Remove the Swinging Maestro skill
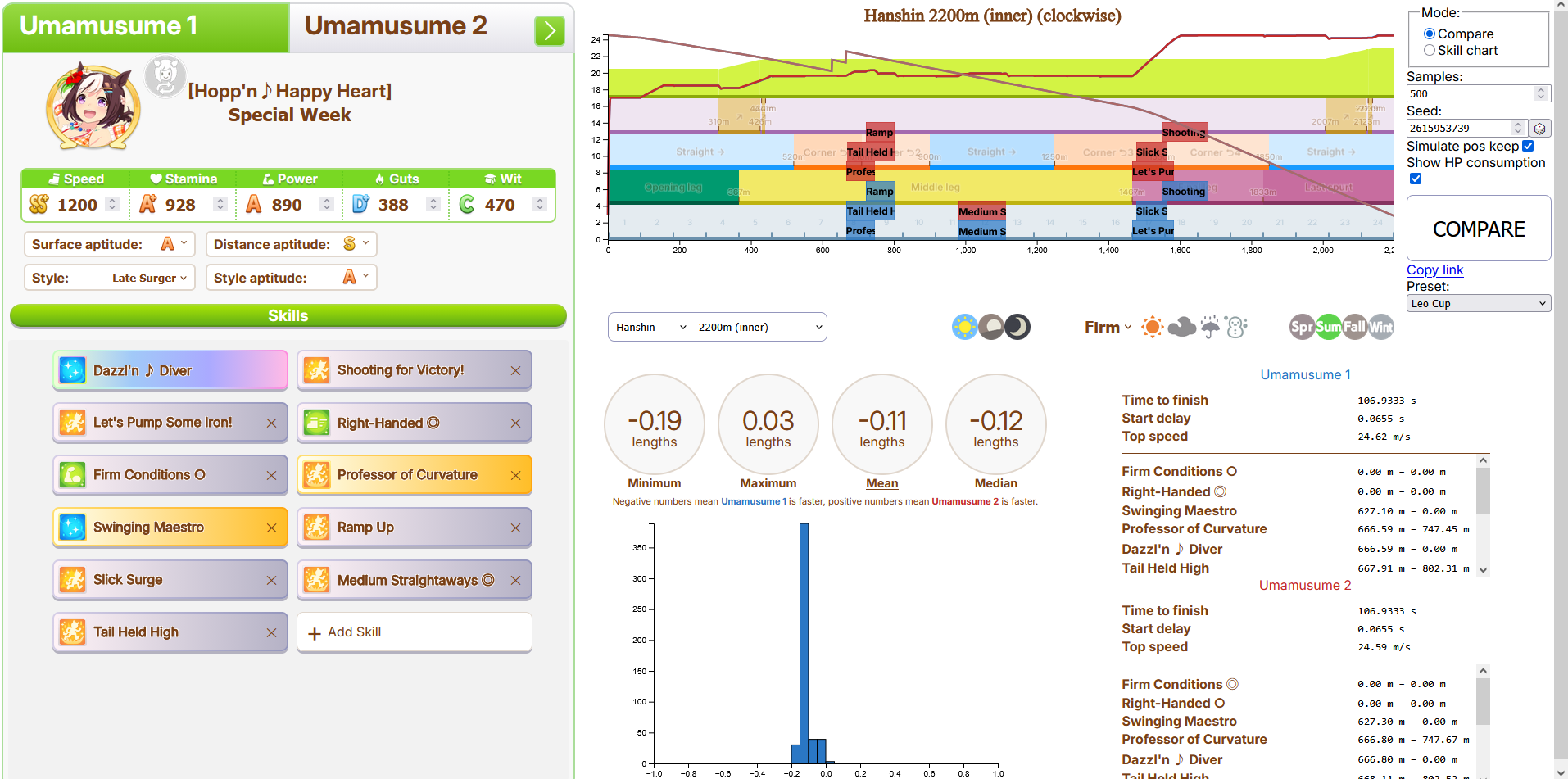 tap(271, 528)
